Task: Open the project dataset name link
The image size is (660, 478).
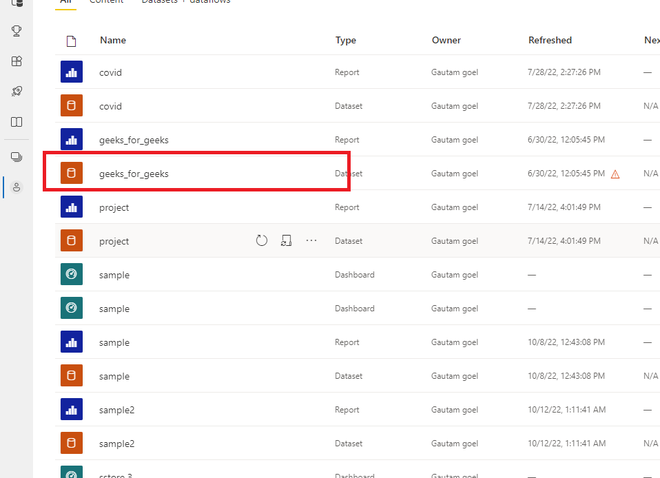Action: click(x=114, y=242)
